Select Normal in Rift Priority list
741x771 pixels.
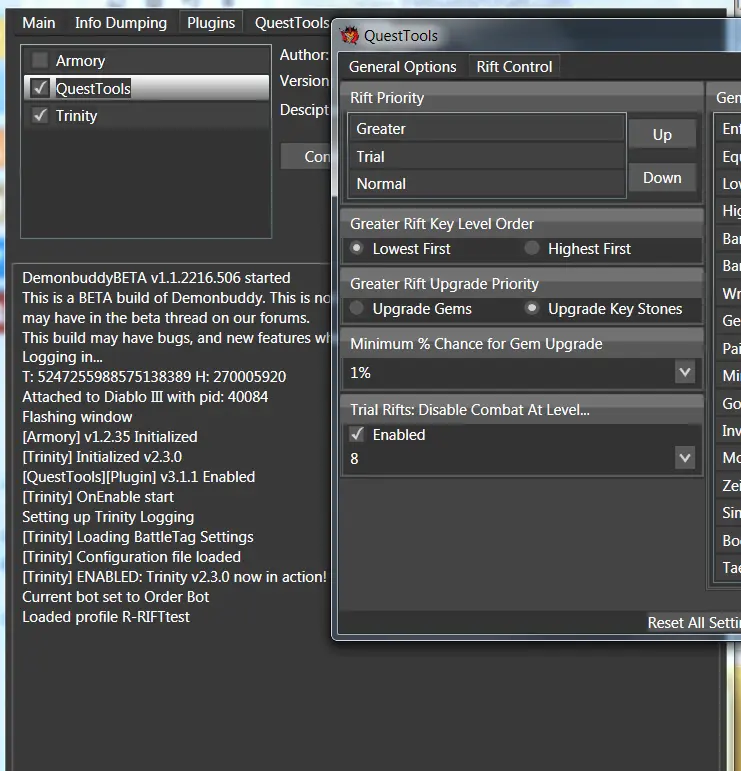tap(486, 183)
